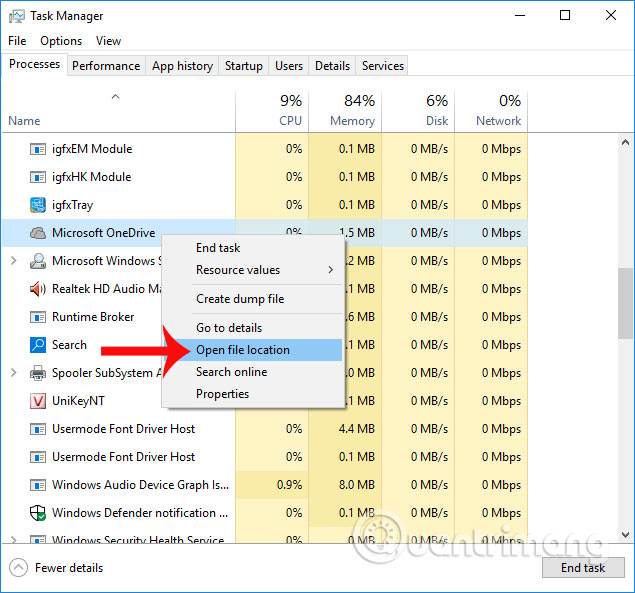Switch to the Users tab
This screenshot has height=593, width=635.
(289, 66)
